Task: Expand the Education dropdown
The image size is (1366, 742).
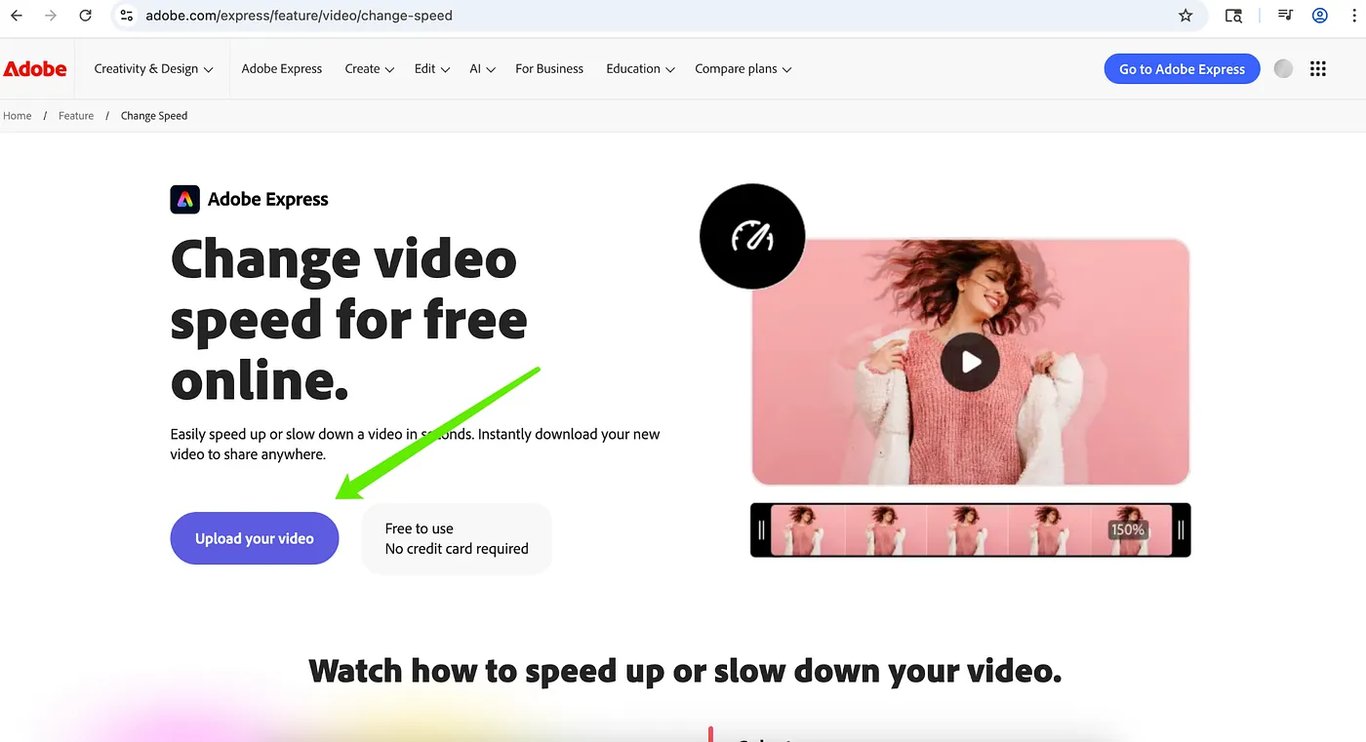Action: [x=640, y=69]
